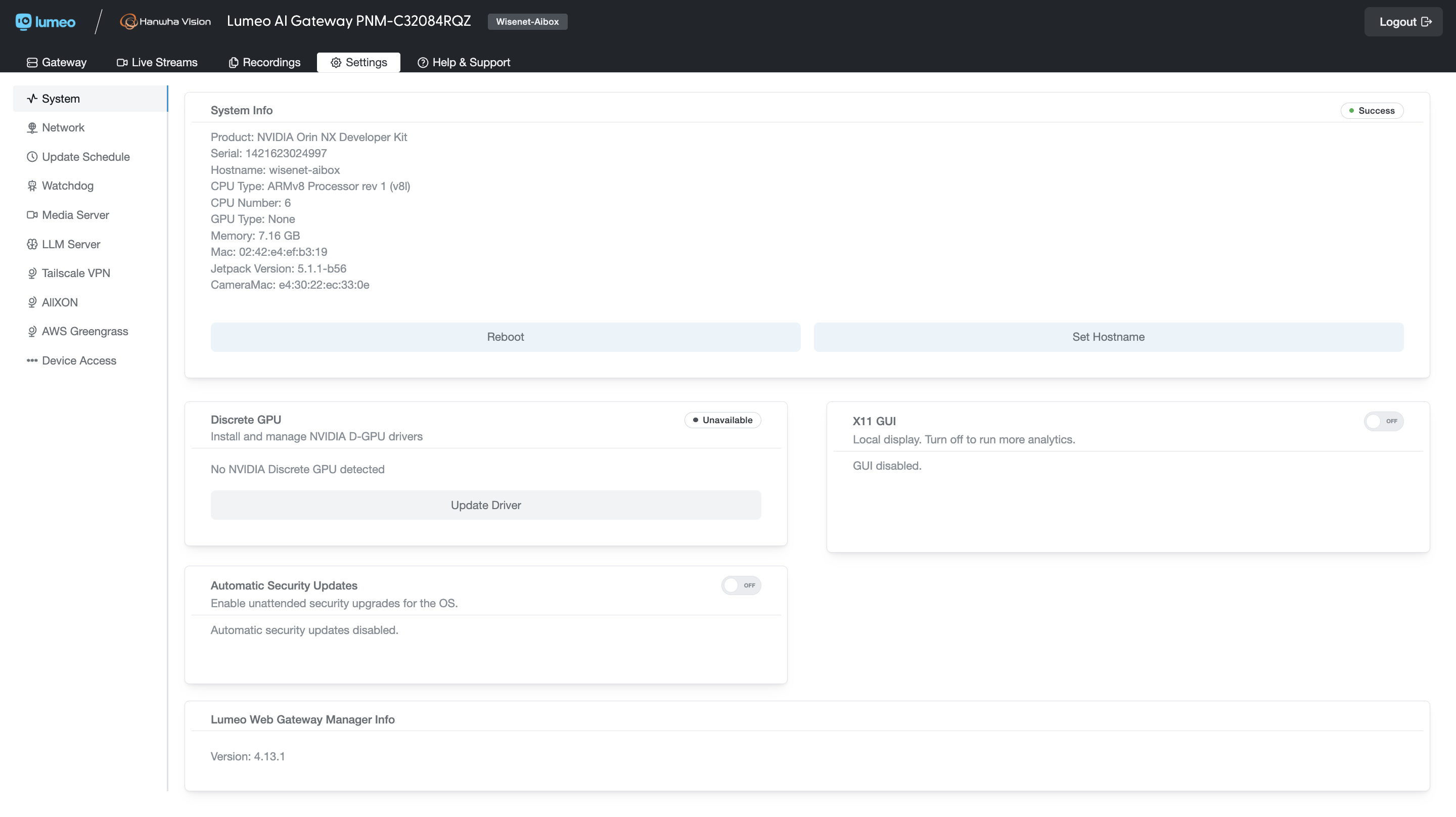
Task: Click the Live Streams camera icon
Action: [x=121, y=62]
